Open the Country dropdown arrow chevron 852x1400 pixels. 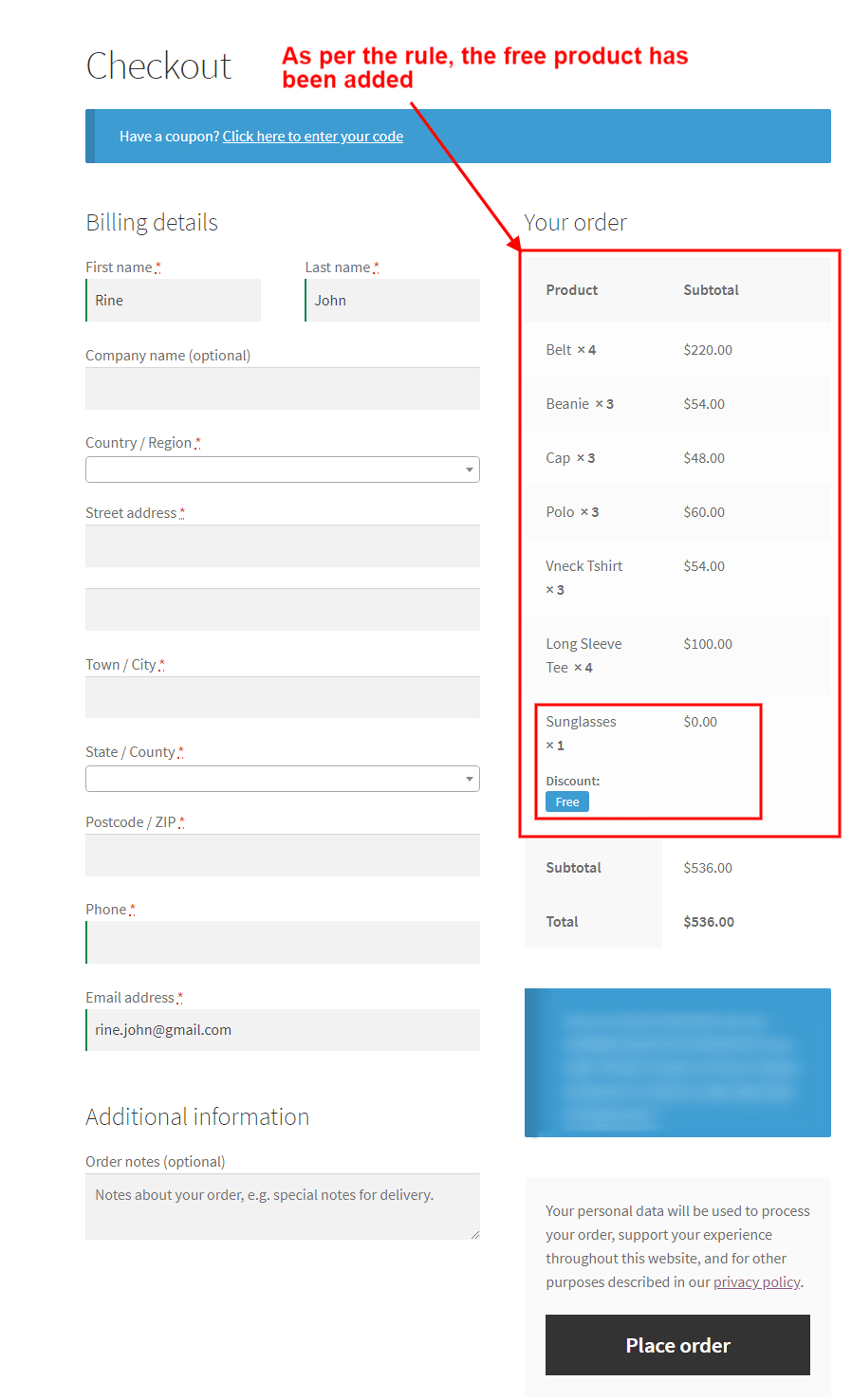(x=469, y=469)
